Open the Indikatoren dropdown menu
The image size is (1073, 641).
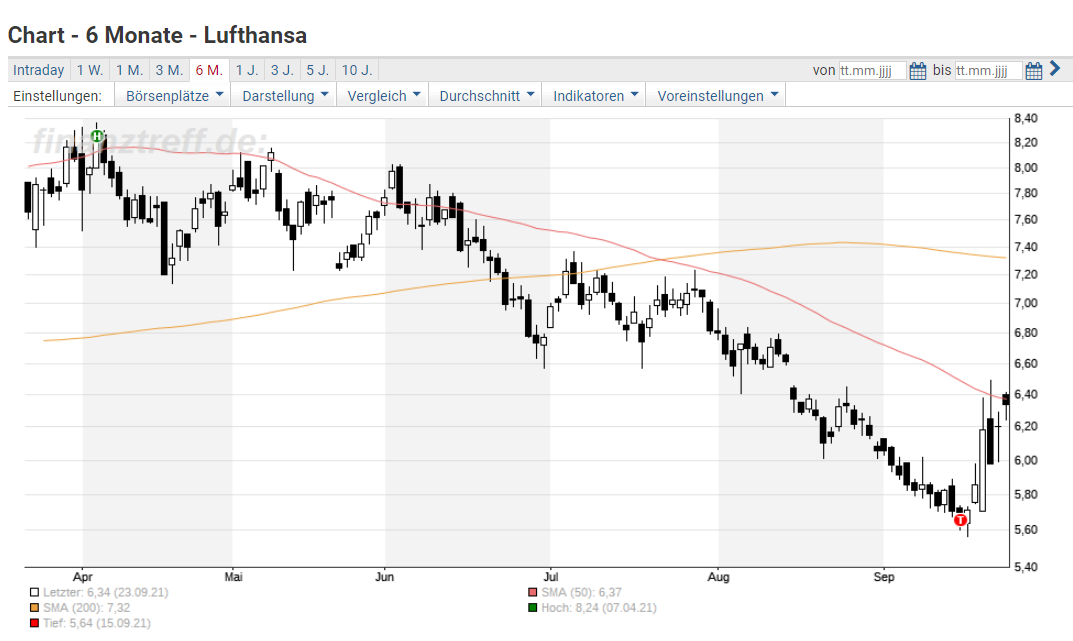595,96
